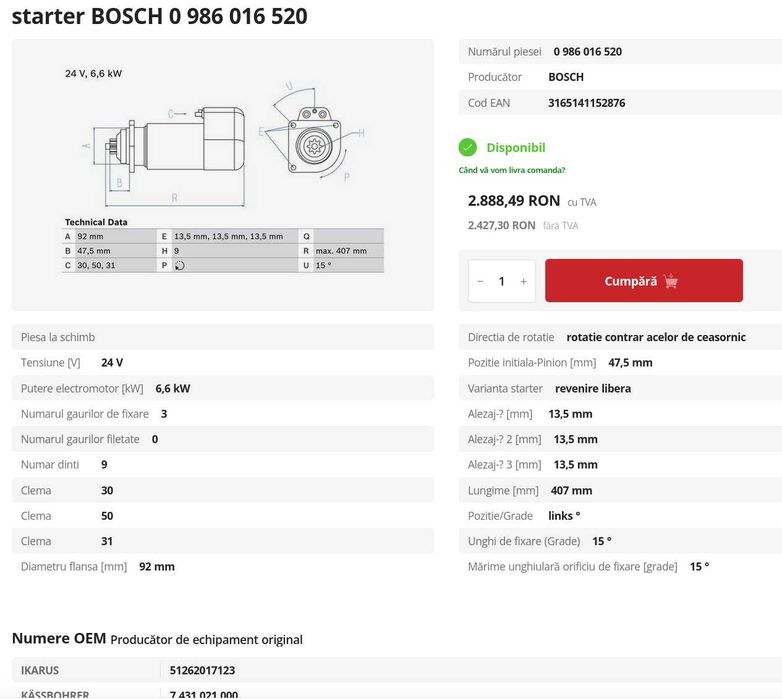Click the quantity input field showing 1

click(x=502, y=281)
